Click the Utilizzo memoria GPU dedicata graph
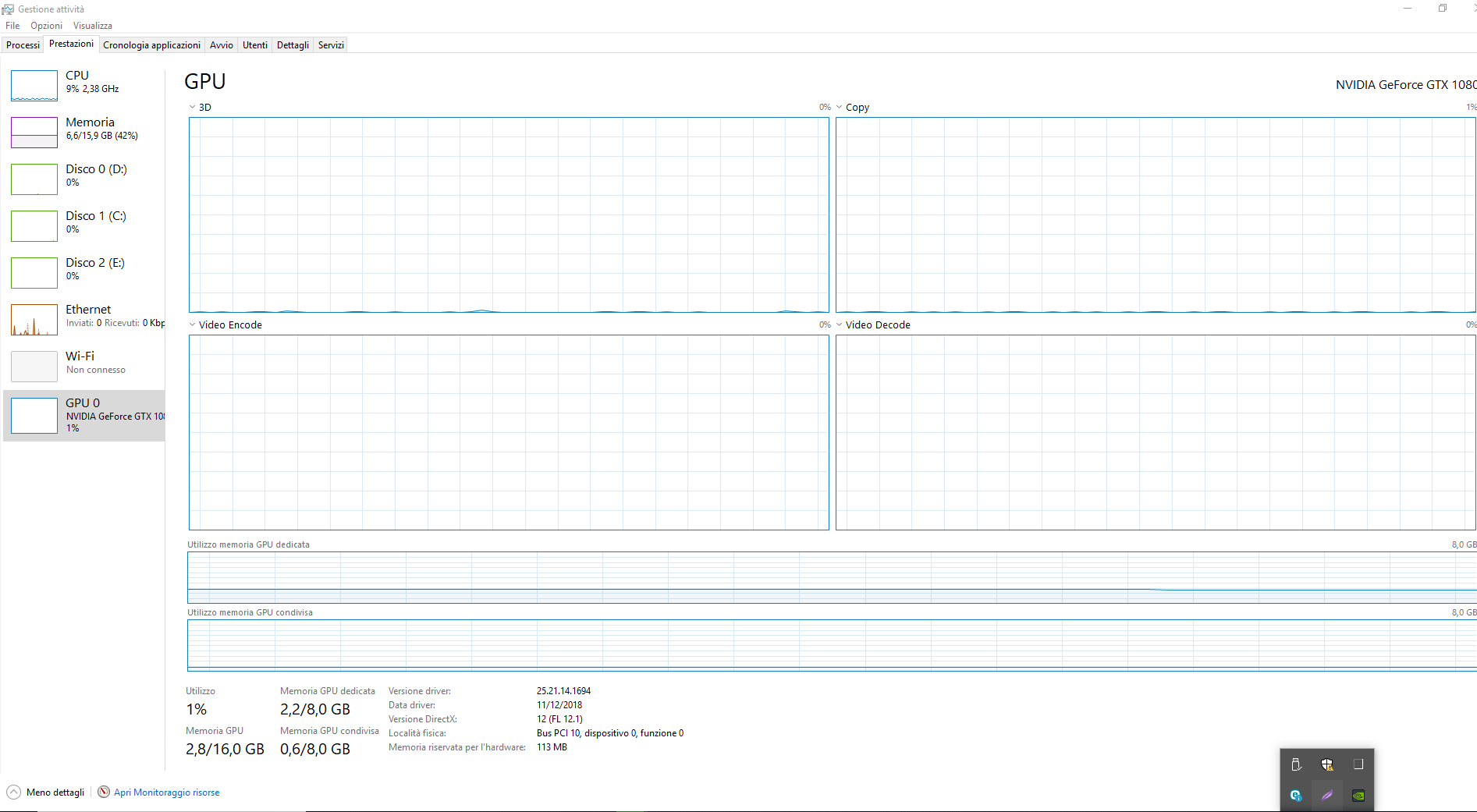1477x812 pixels. click(x=827, y=577)
